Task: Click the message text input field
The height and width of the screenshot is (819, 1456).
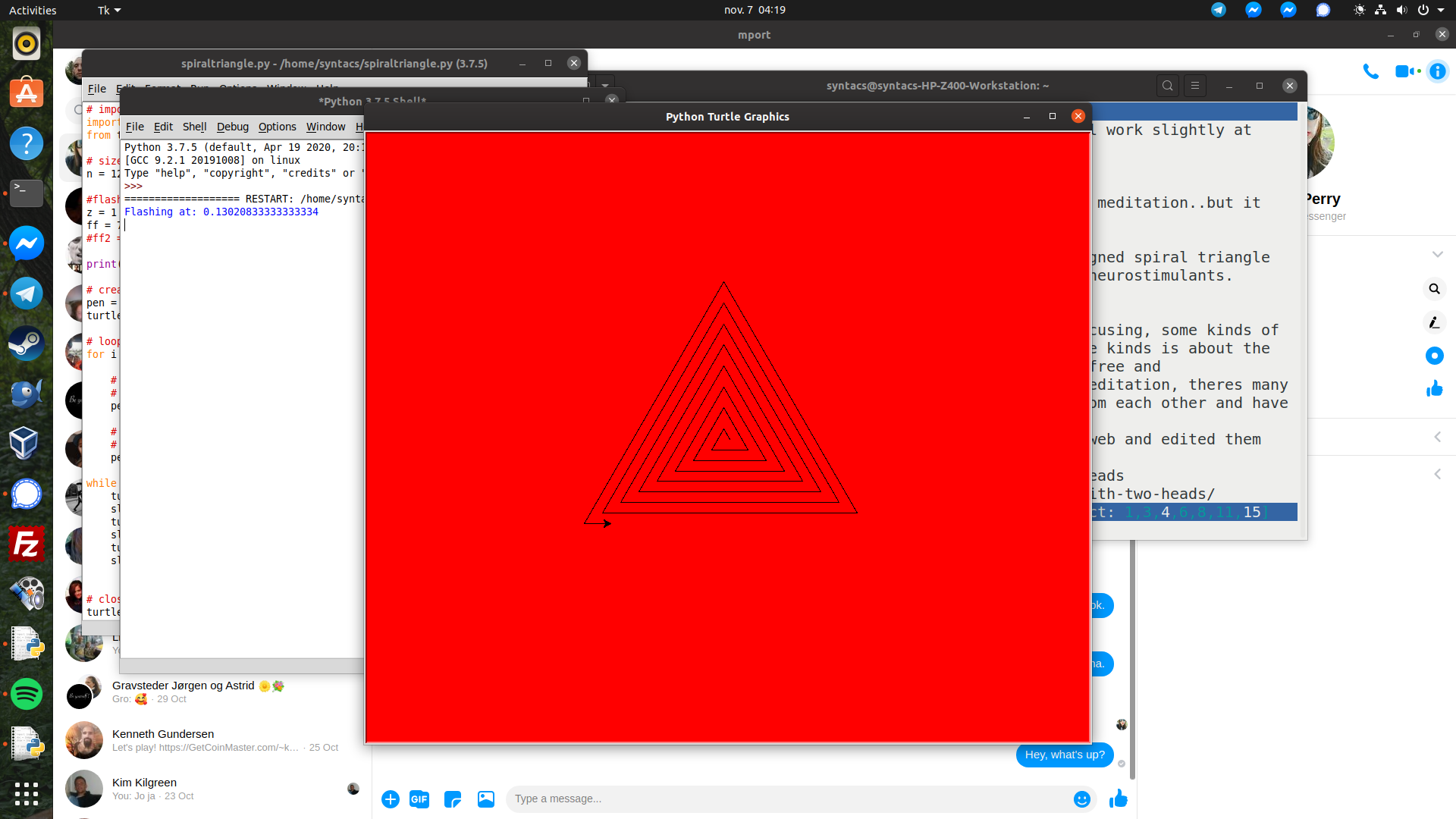Action: click(789, 799)
